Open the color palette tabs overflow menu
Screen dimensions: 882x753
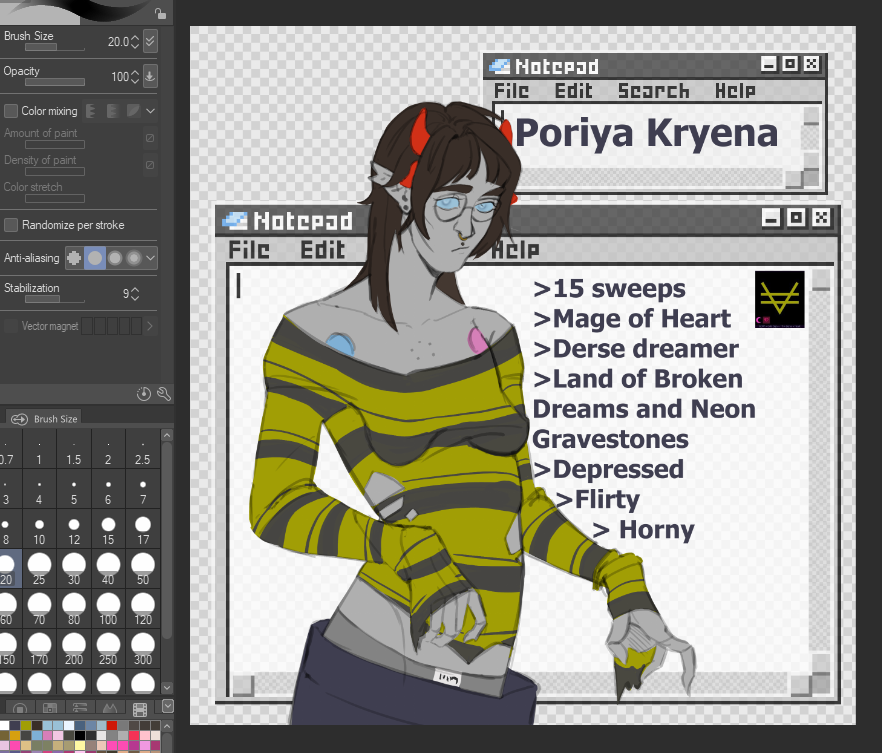pyautogui.click(x=168, y=706)
